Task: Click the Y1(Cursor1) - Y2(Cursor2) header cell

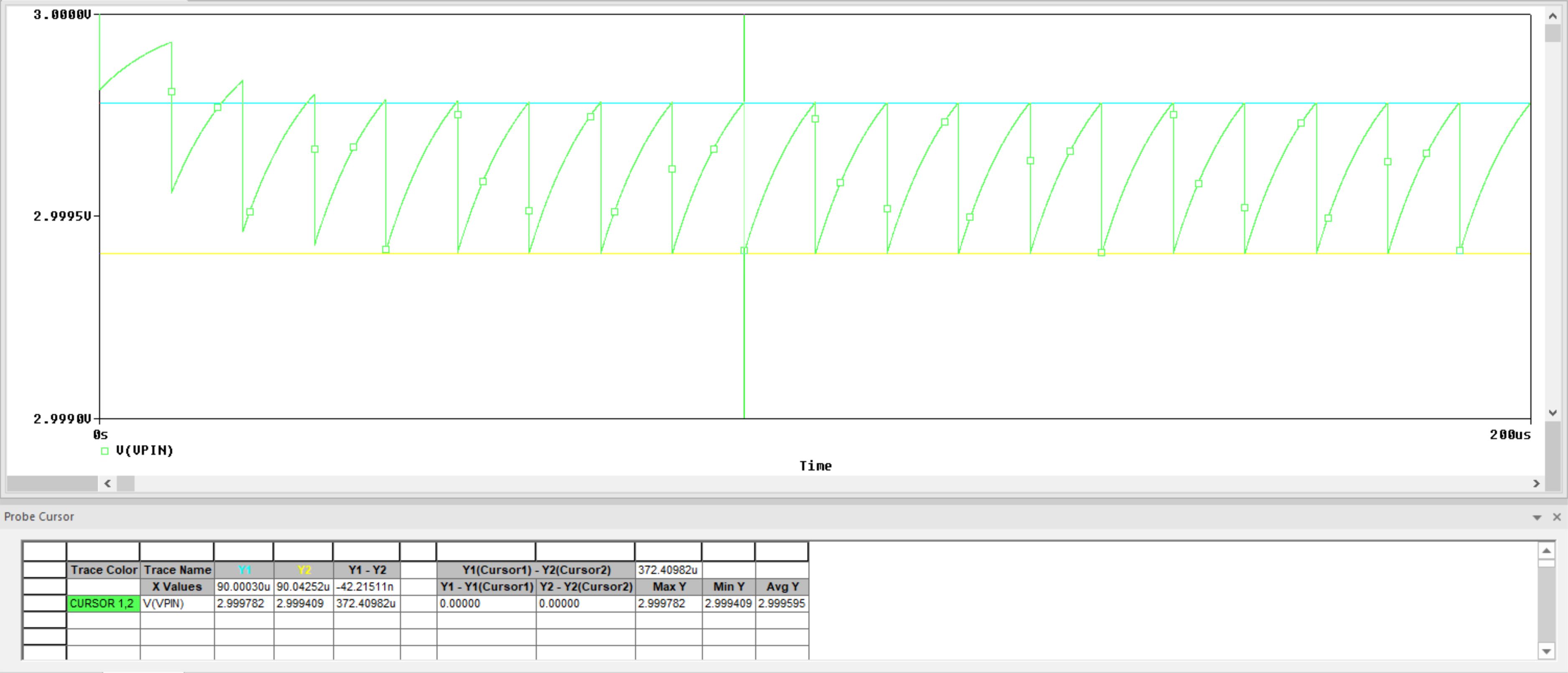Action: click(x=536, y=570)
